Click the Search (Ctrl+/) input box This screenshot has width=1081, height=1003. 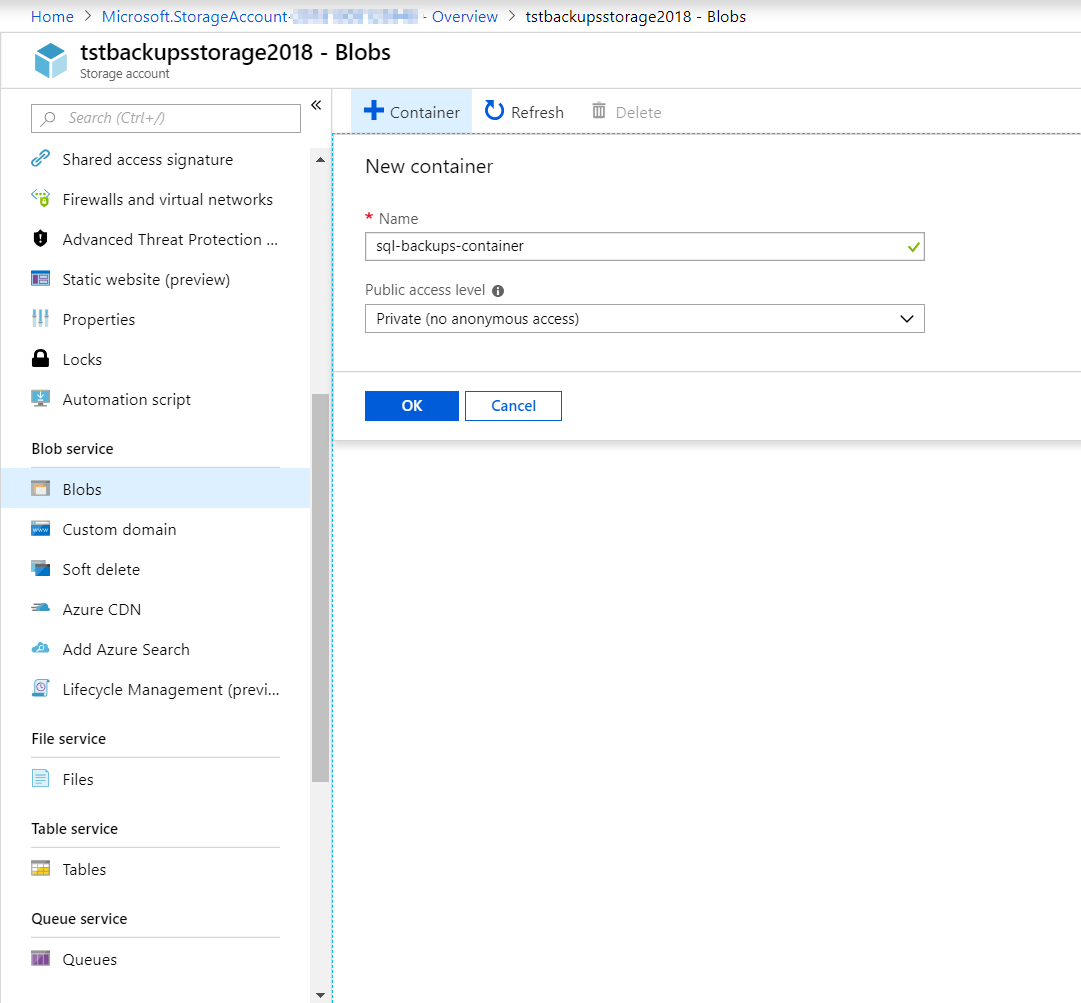[166, 119]
